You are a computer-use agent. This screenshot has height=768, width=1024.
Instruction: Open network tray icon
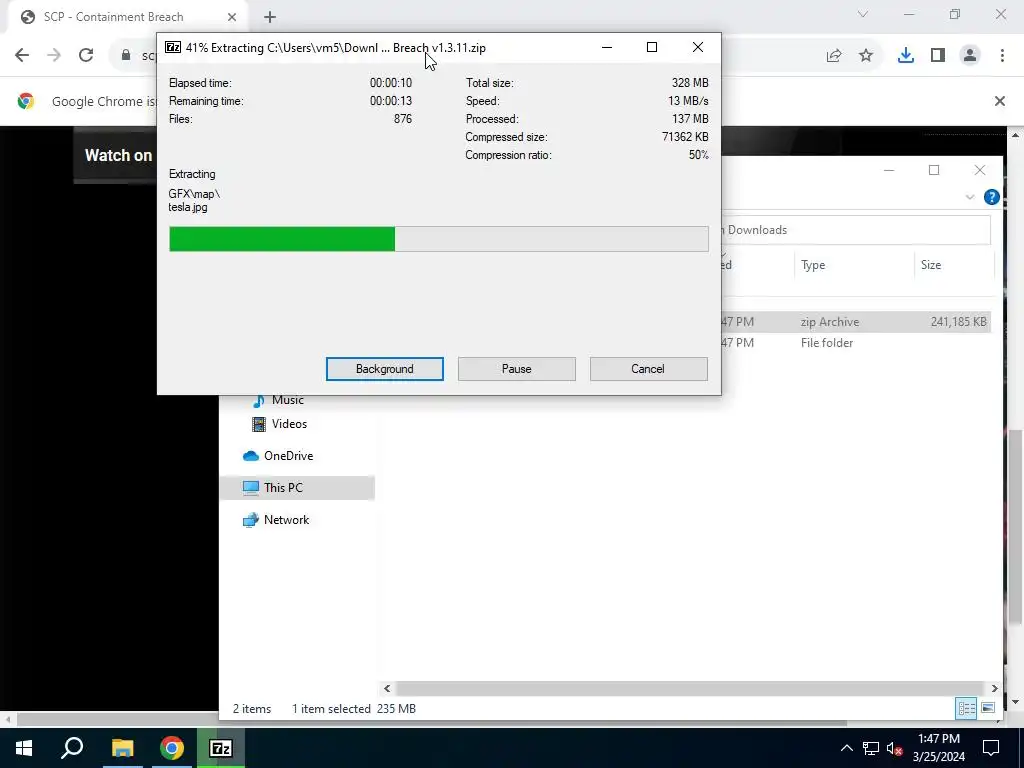click(871, 748)
